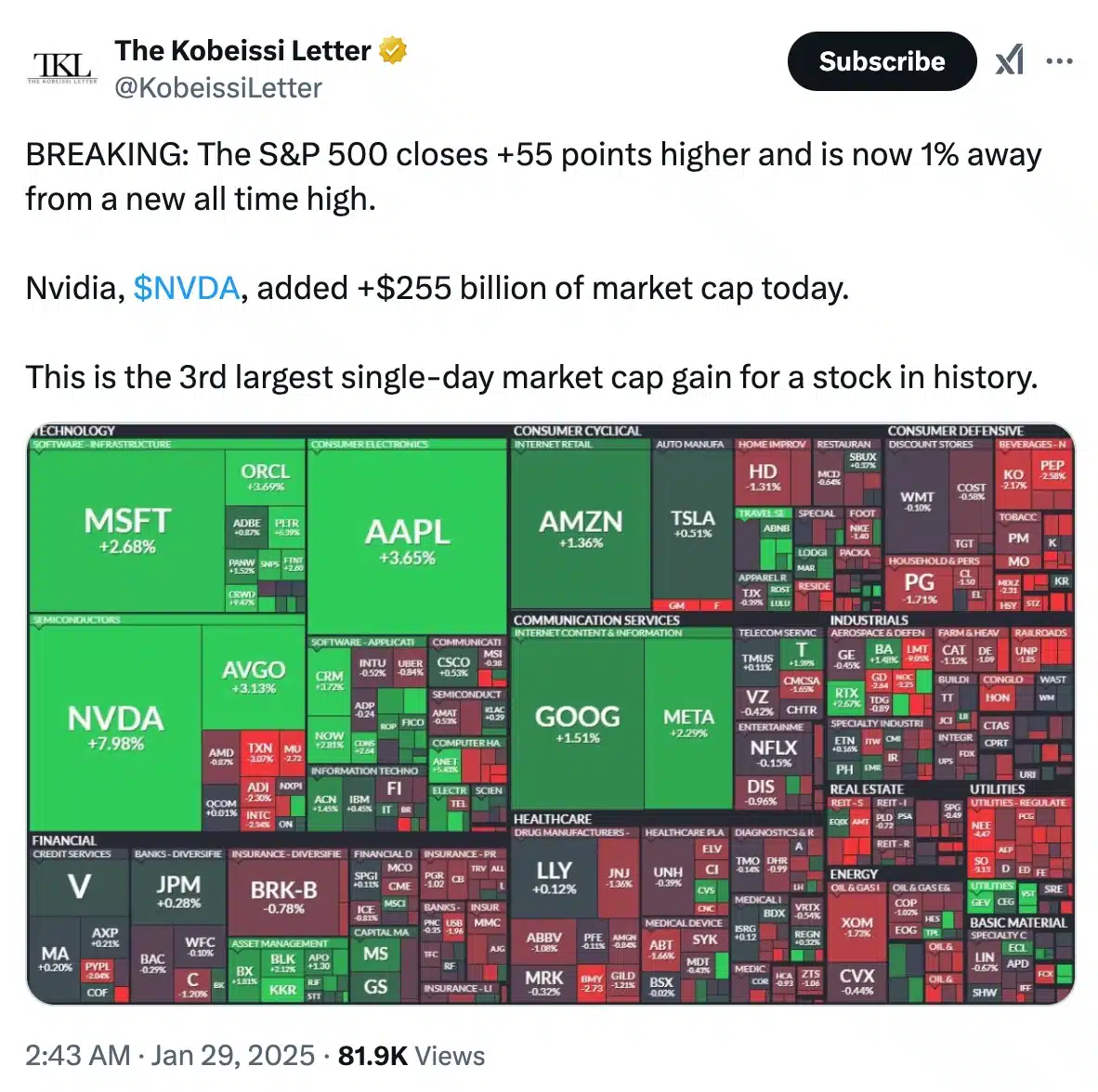Click the AMZN +1.36% heatmap tile
This screenshot has height=1092, width=1098.
(581, 527)
